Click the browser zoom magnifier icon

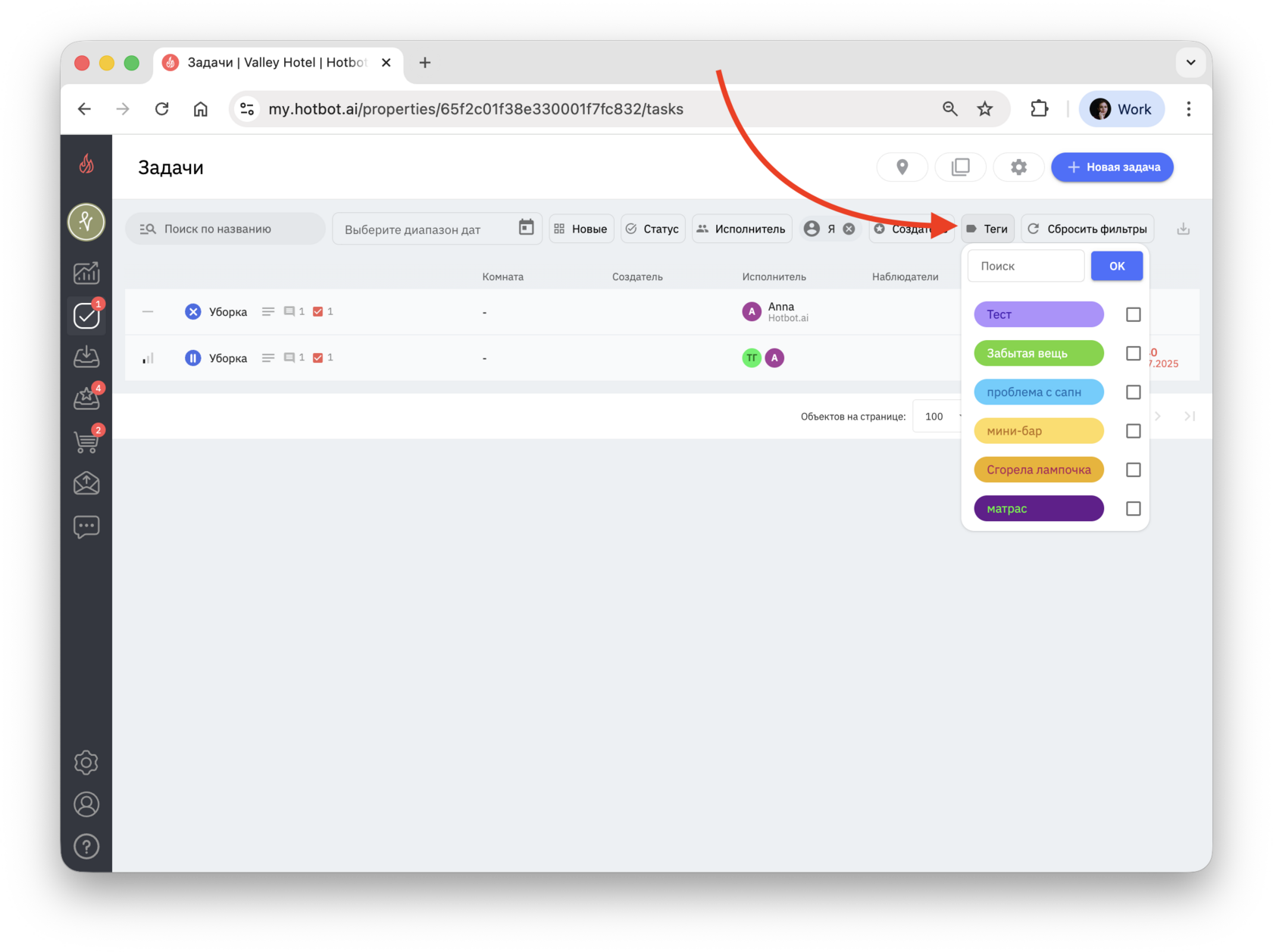tap(949, 109)
